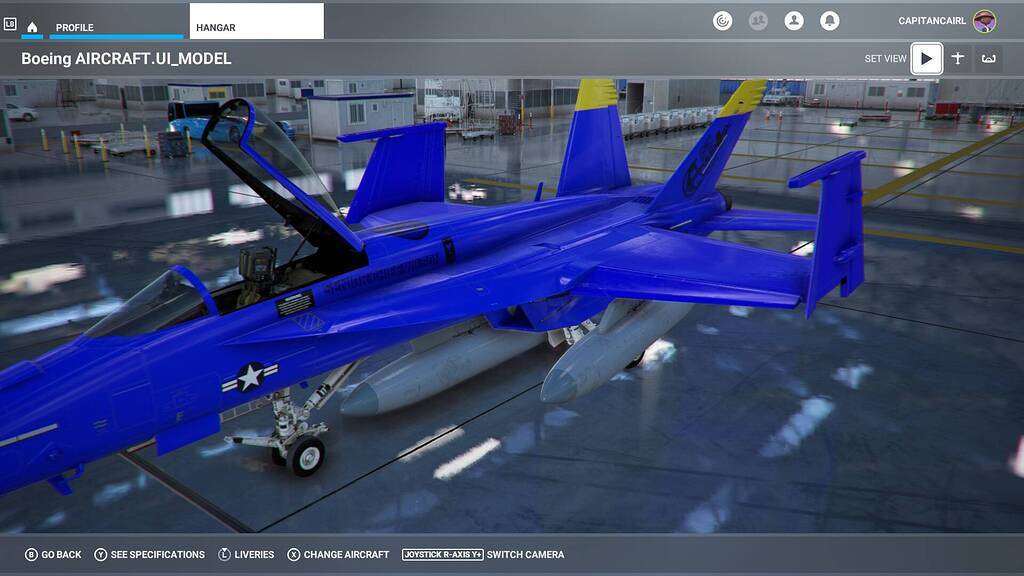
Task: Open the LIVERIES selection
Action: coord(250,553)
